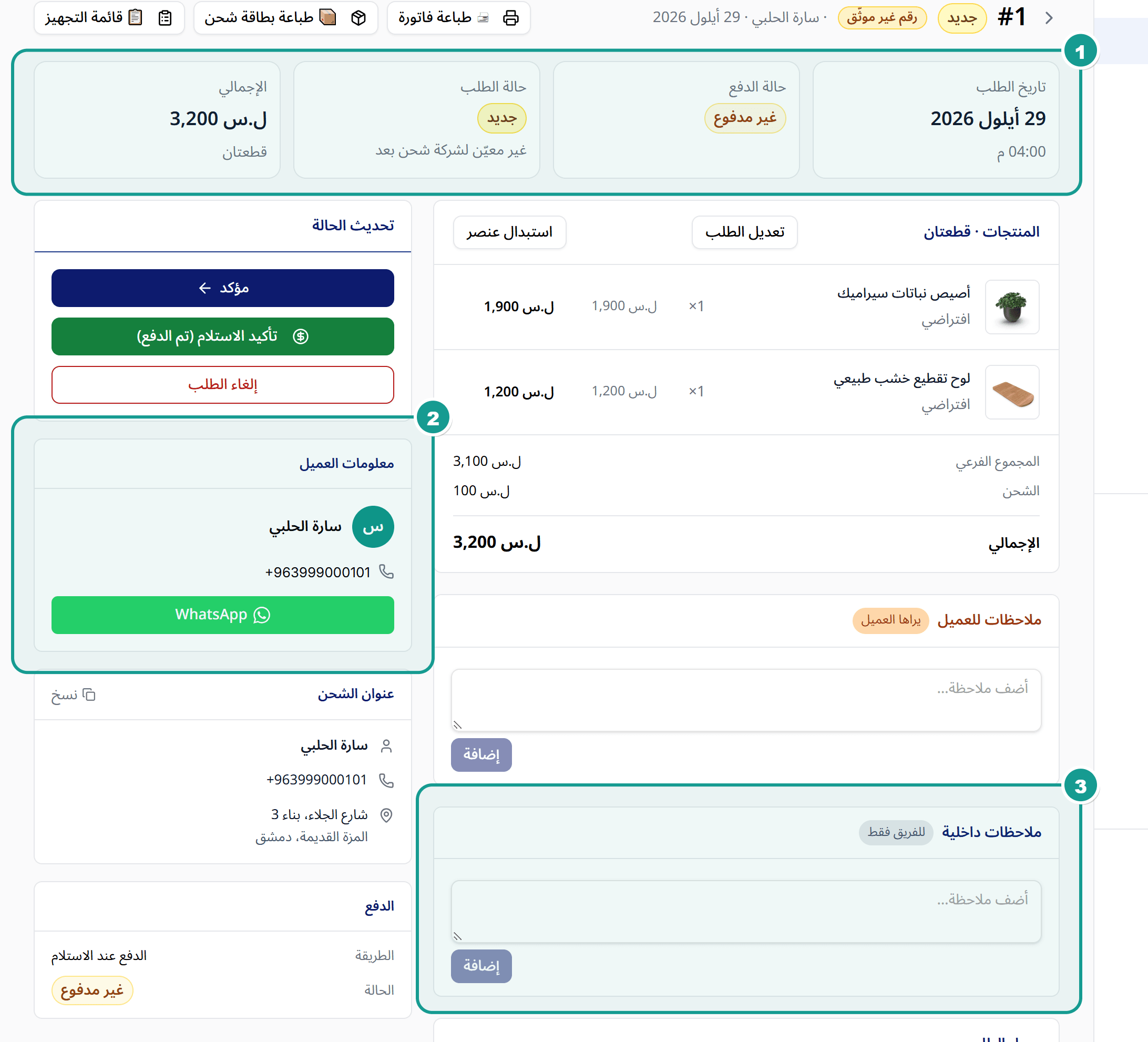Image resolution: width=1148 pixels, height=1042 pixels.
Task: Click the arrow icon in مؤكد button
Action: click(205, 288)
